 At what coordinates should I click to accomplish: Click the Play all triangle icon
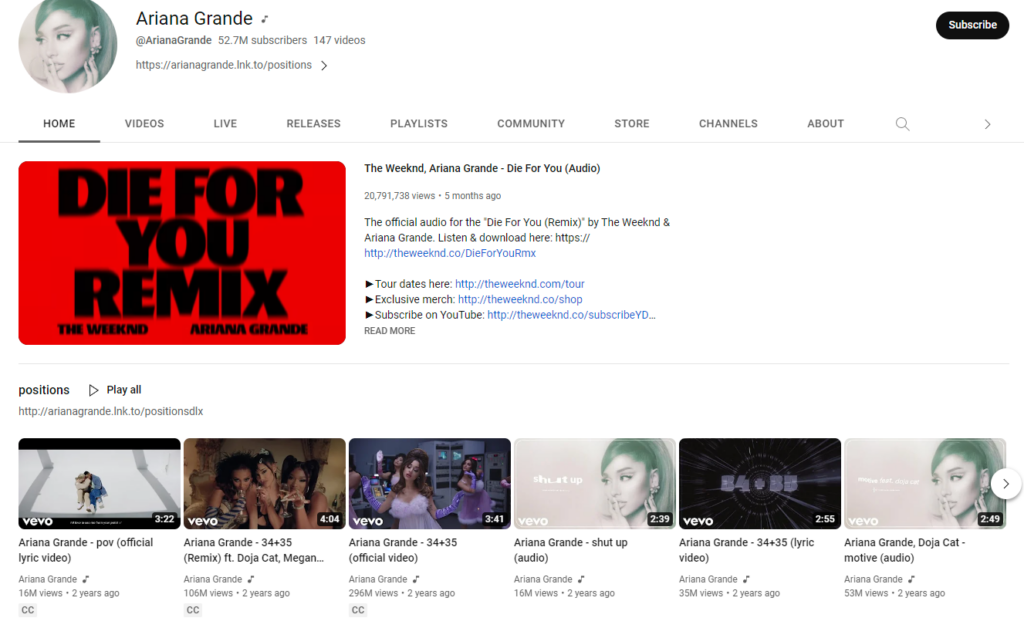[x=93, y=390]
